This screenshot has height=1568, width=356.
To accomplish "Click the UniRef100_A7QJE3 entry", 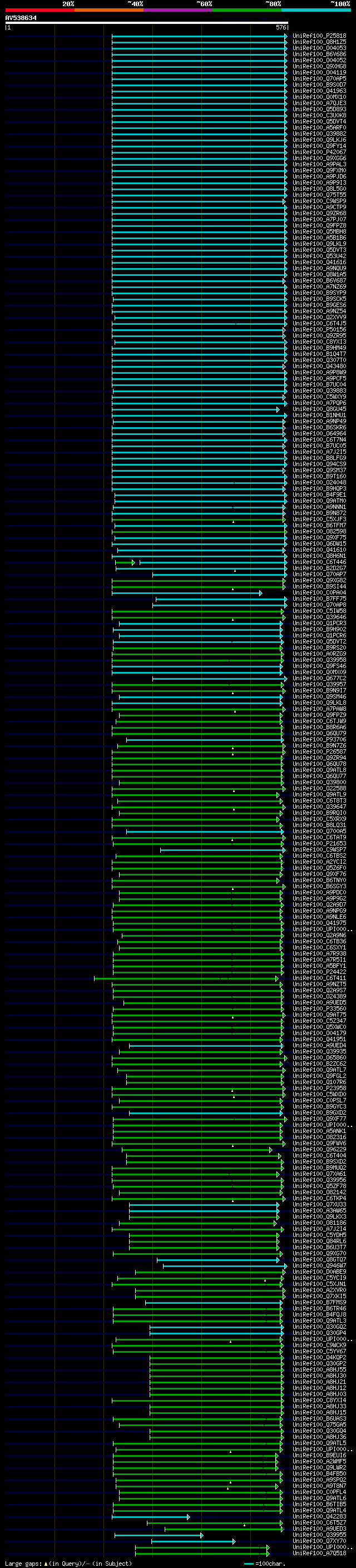I will (x=319, y=103).
